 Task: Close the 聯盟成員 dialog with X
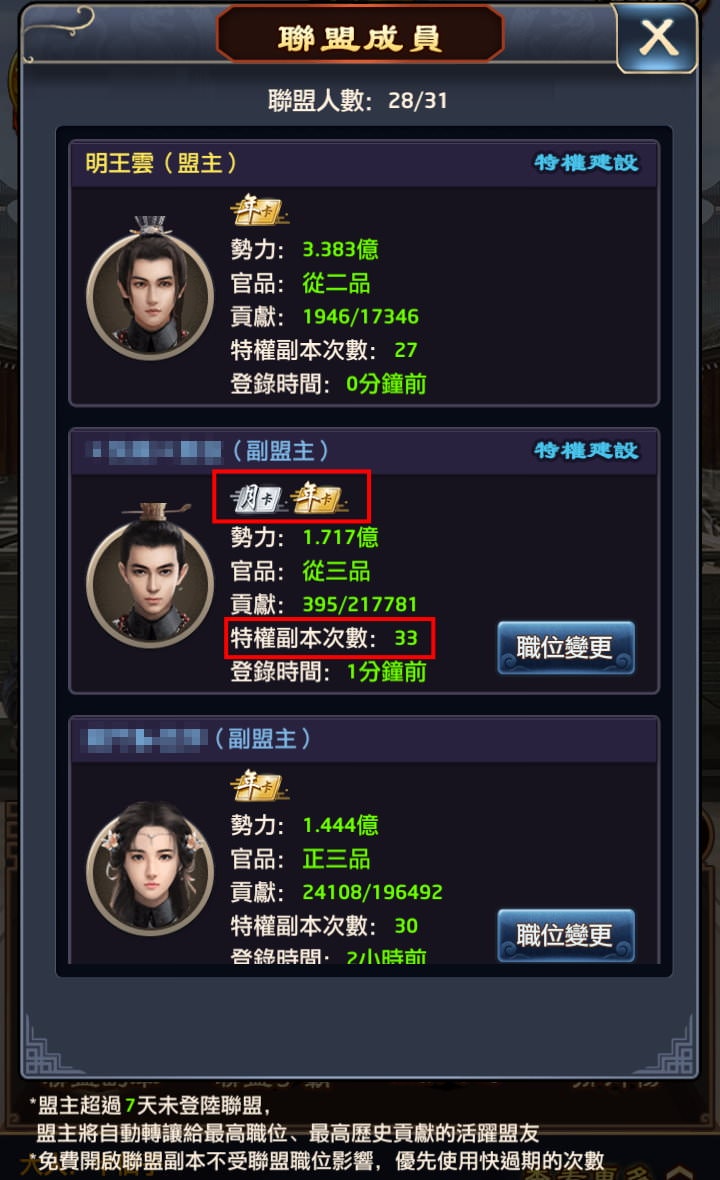[x=658, y=38]
